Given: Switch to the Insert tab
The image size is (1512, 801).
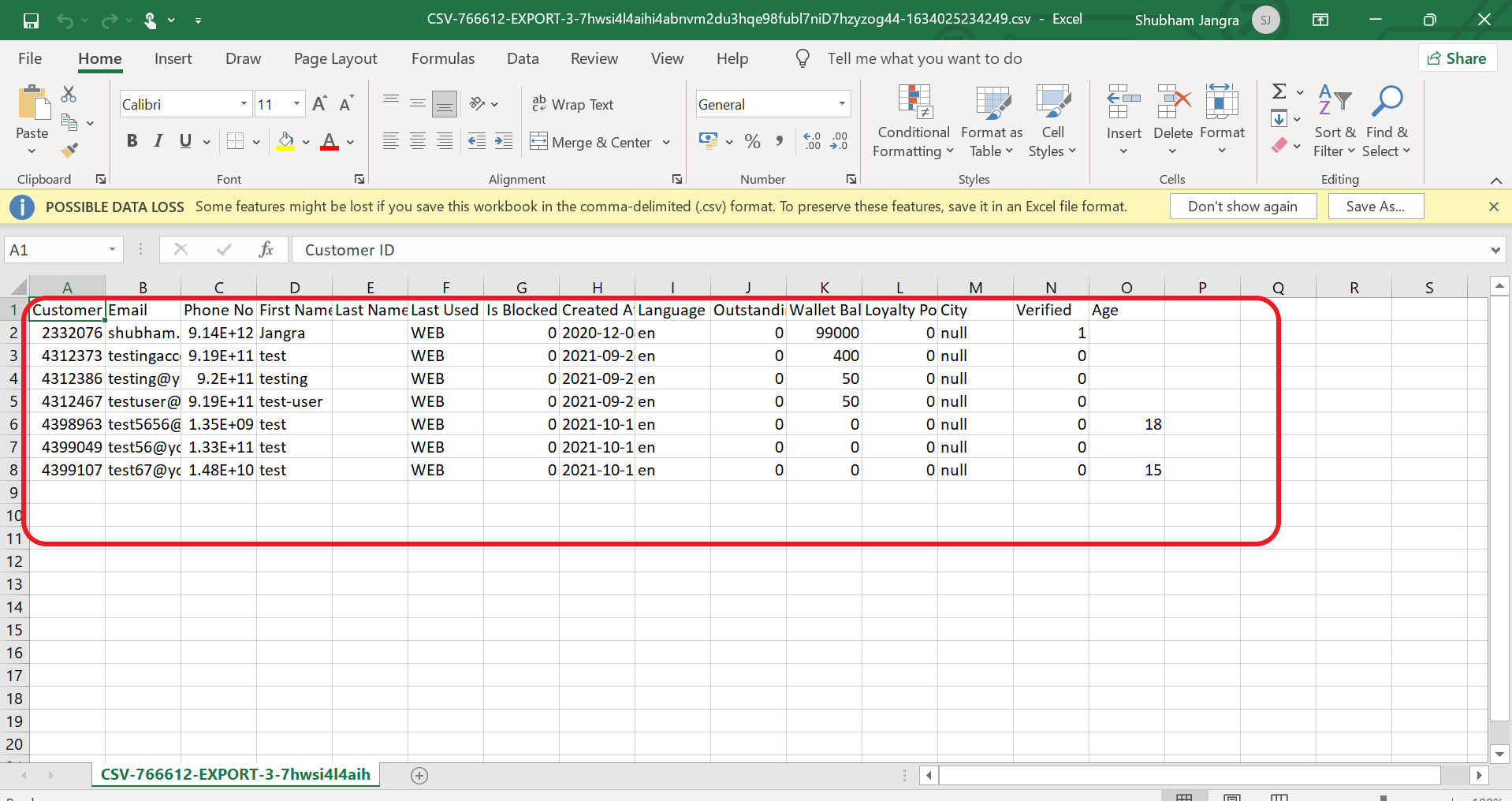Looking at the screenshot, I should pos(173,58).
